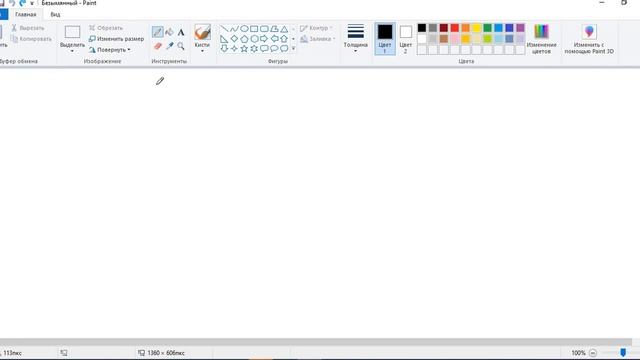Choose the Pentagon shape
The width and height of the screenshot is (640, 360).
point(244,39)
